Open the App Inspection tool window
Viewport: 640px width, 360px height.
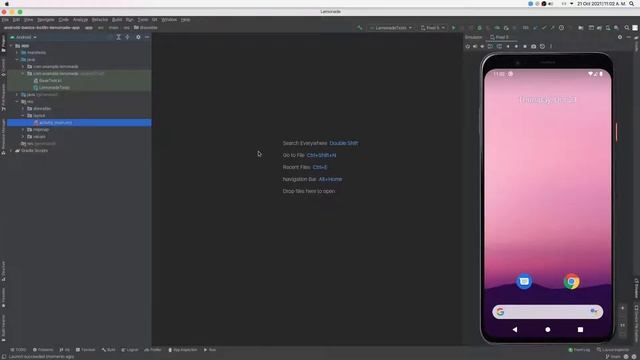(183, 350)
